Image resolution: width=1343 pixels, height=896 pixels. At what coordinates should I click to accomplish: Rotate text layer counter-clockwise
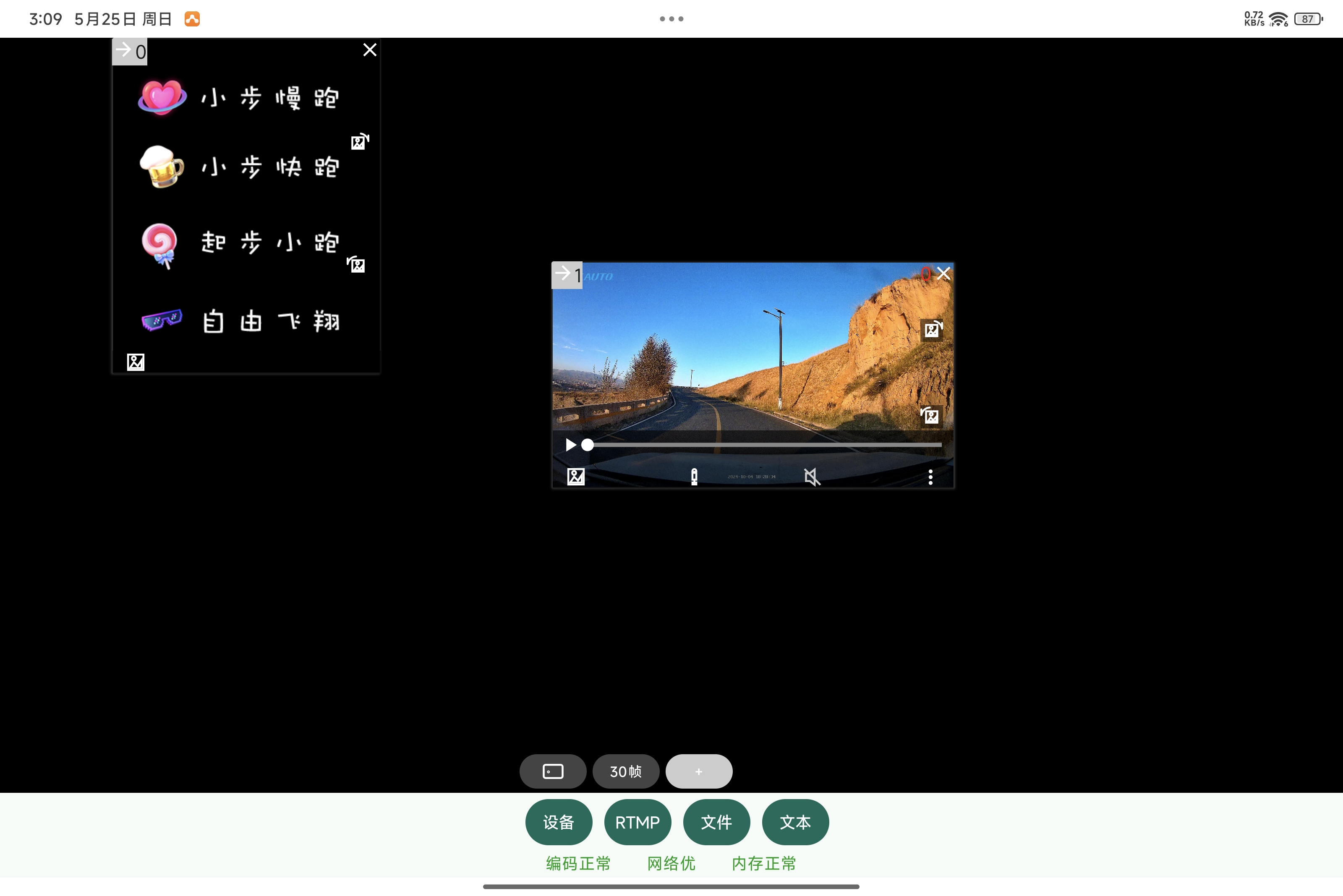click(x=356, y=264)
